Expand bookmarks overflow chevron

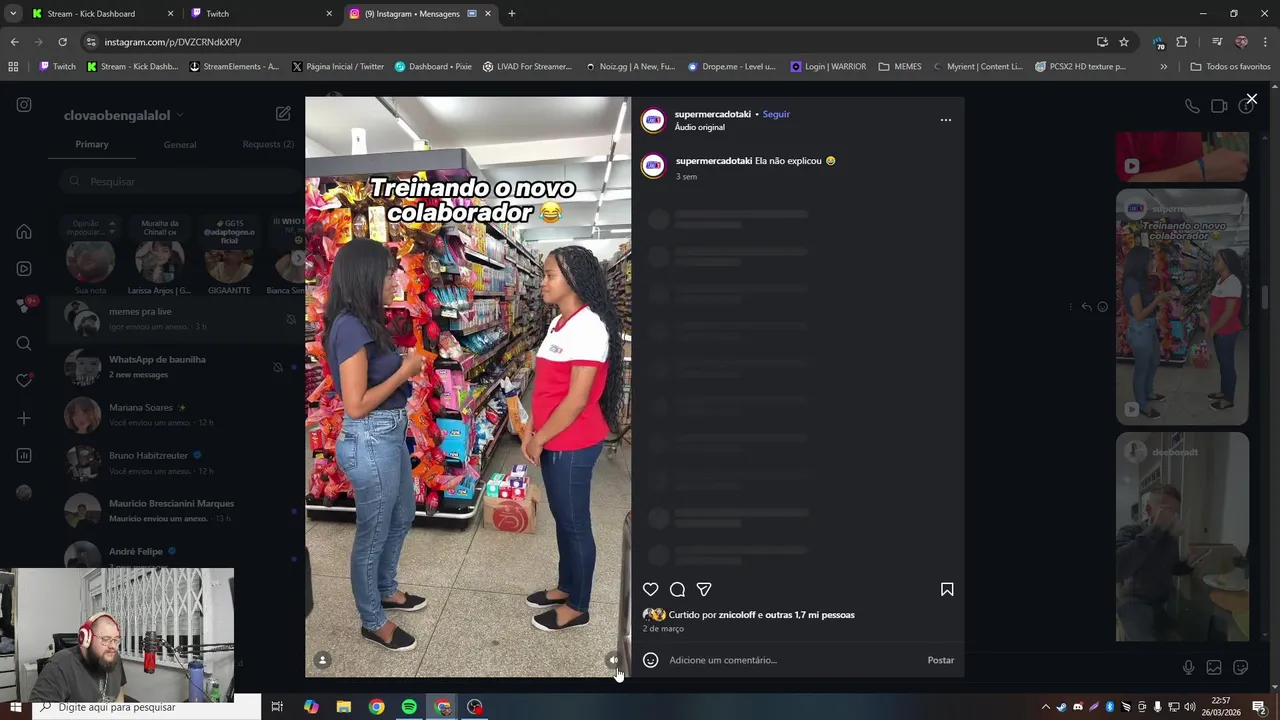pyautogui.click(x=1163, y=67)
